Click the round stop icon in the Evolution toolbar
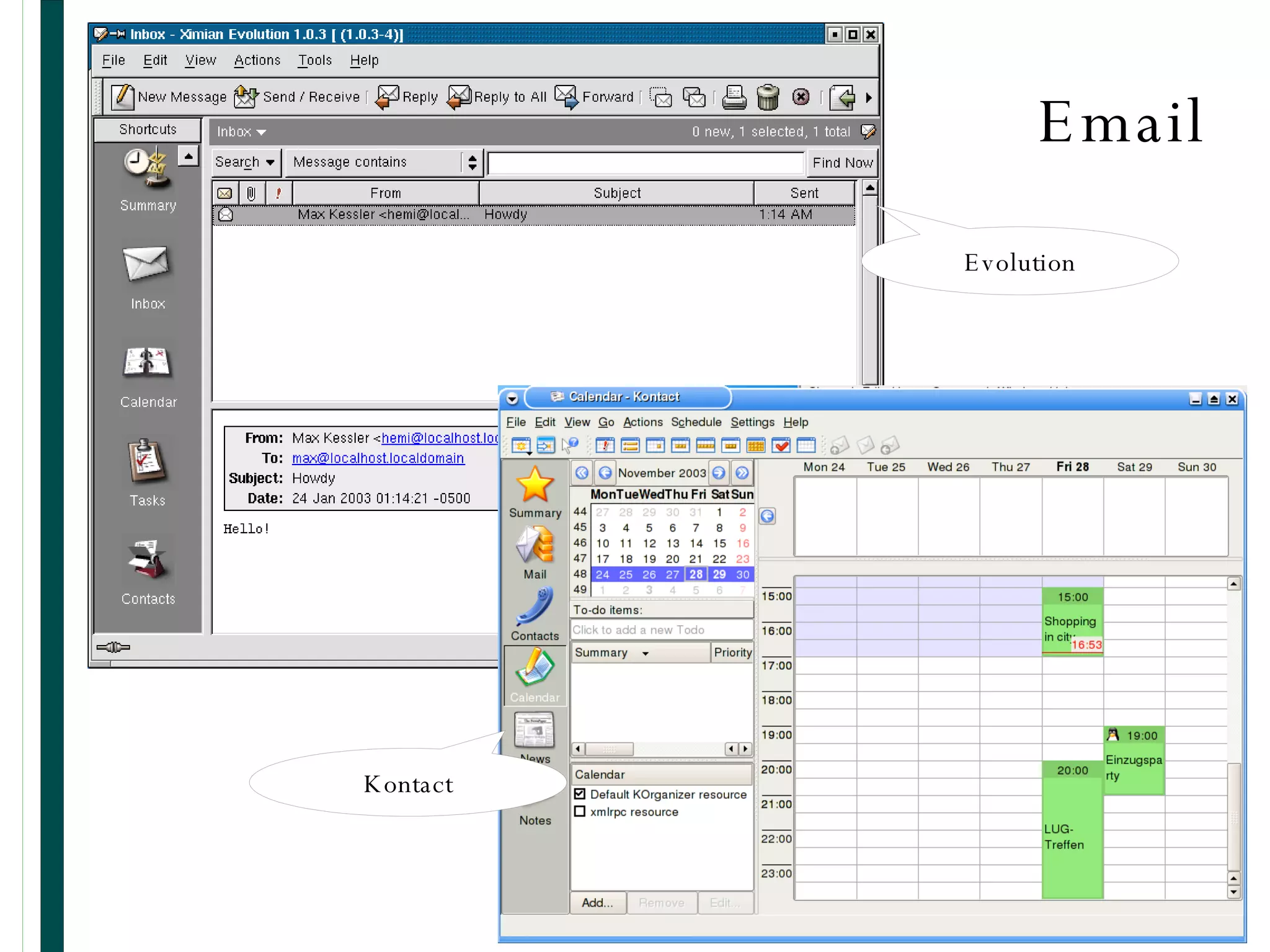This screenshot has width=1270, height=952. pos(801,97)
